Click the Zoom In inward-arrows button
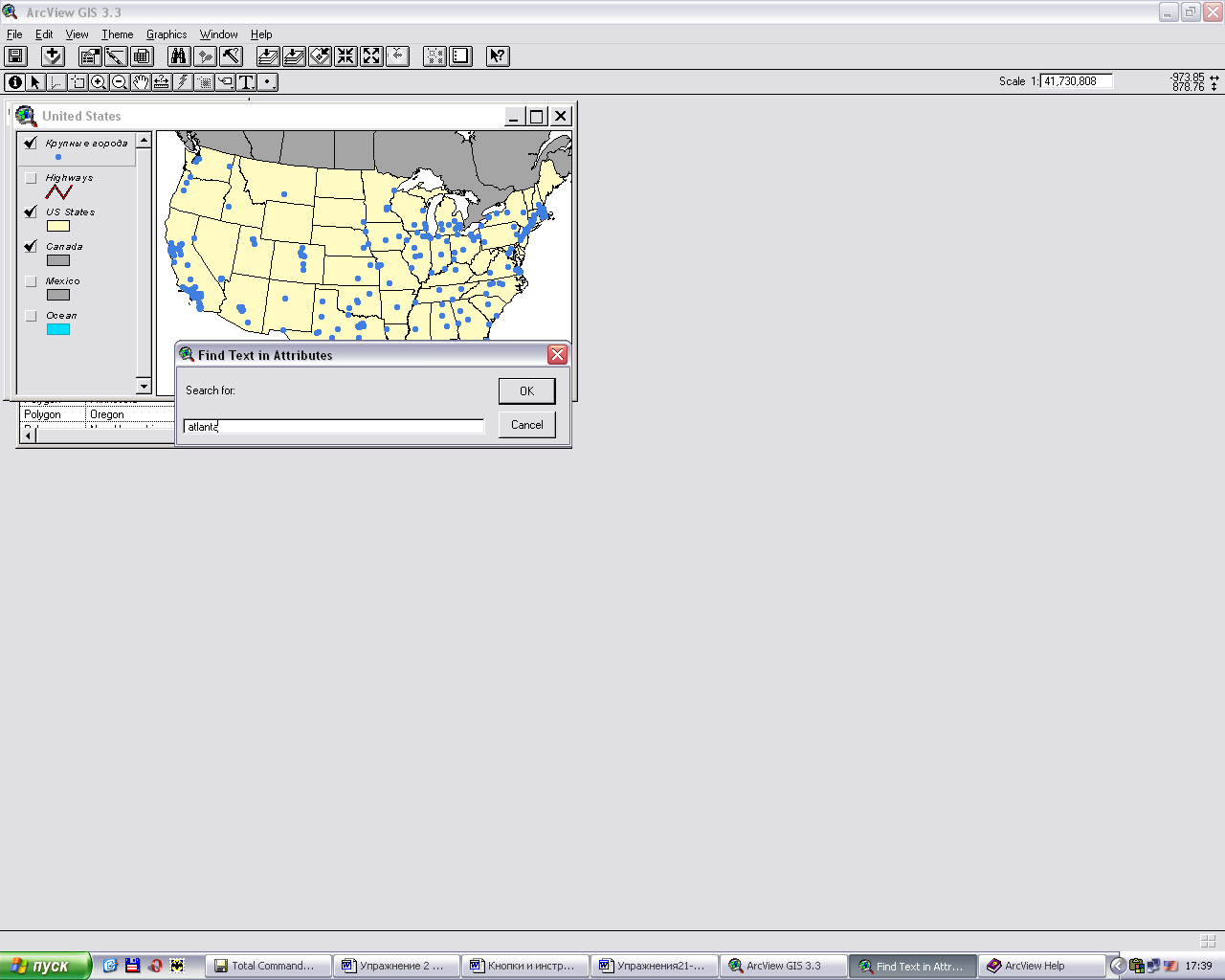 pos(346,56)
